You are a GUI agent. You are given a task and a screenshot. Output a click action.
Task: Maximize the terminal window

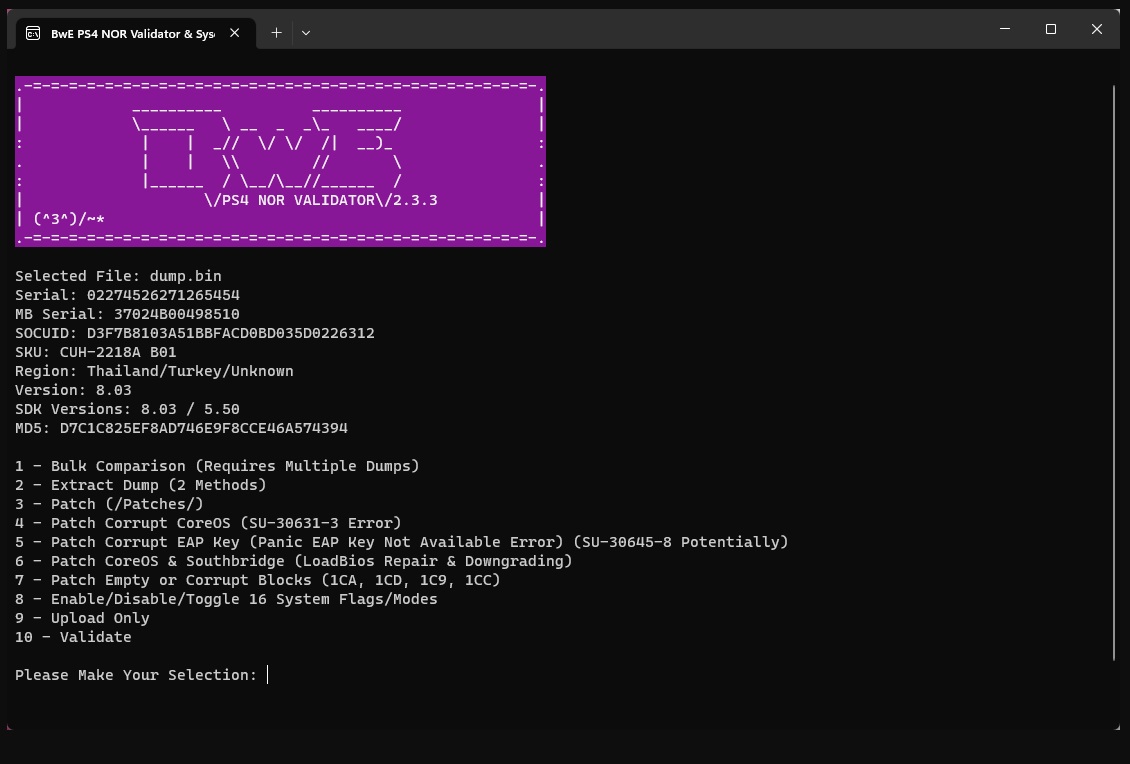(1051, 29)
